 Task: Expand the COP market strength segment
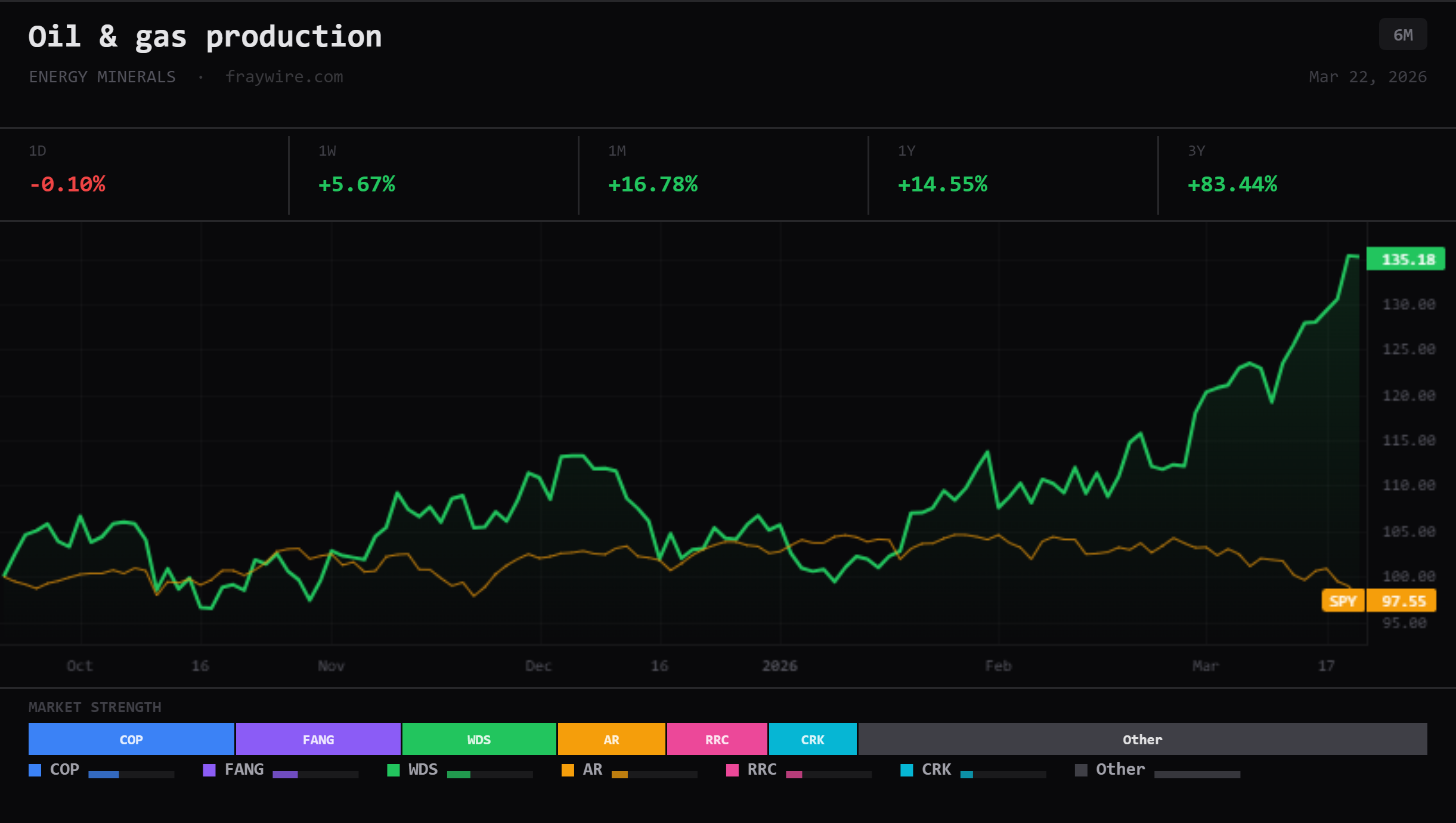131,739
